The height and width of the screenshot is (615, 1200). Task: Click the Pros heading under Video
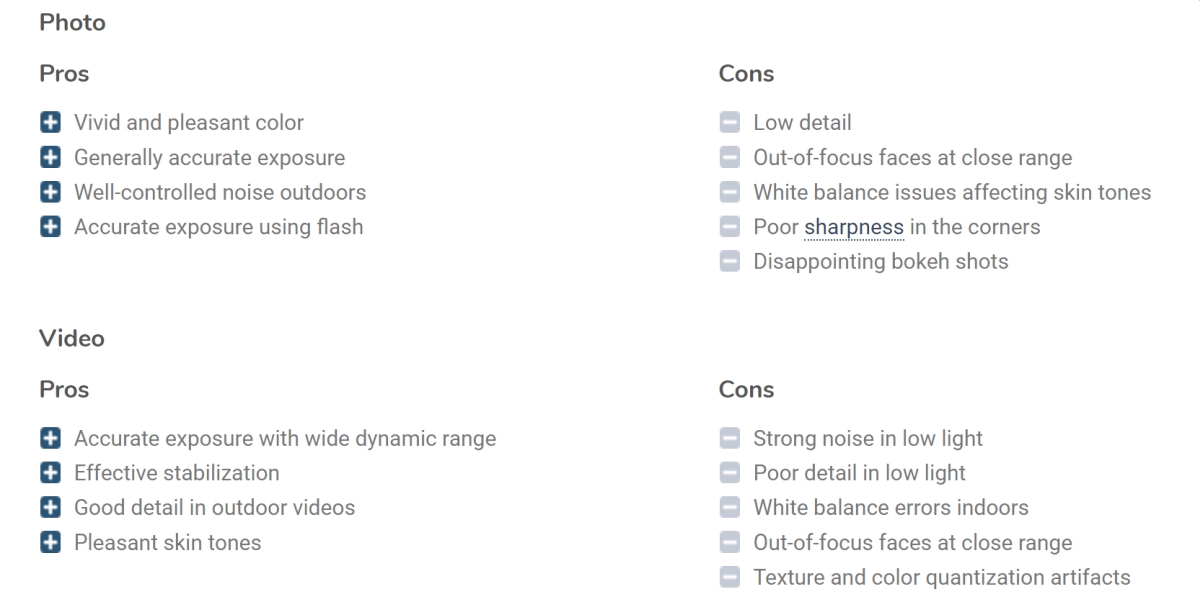(x=64, y=389)
